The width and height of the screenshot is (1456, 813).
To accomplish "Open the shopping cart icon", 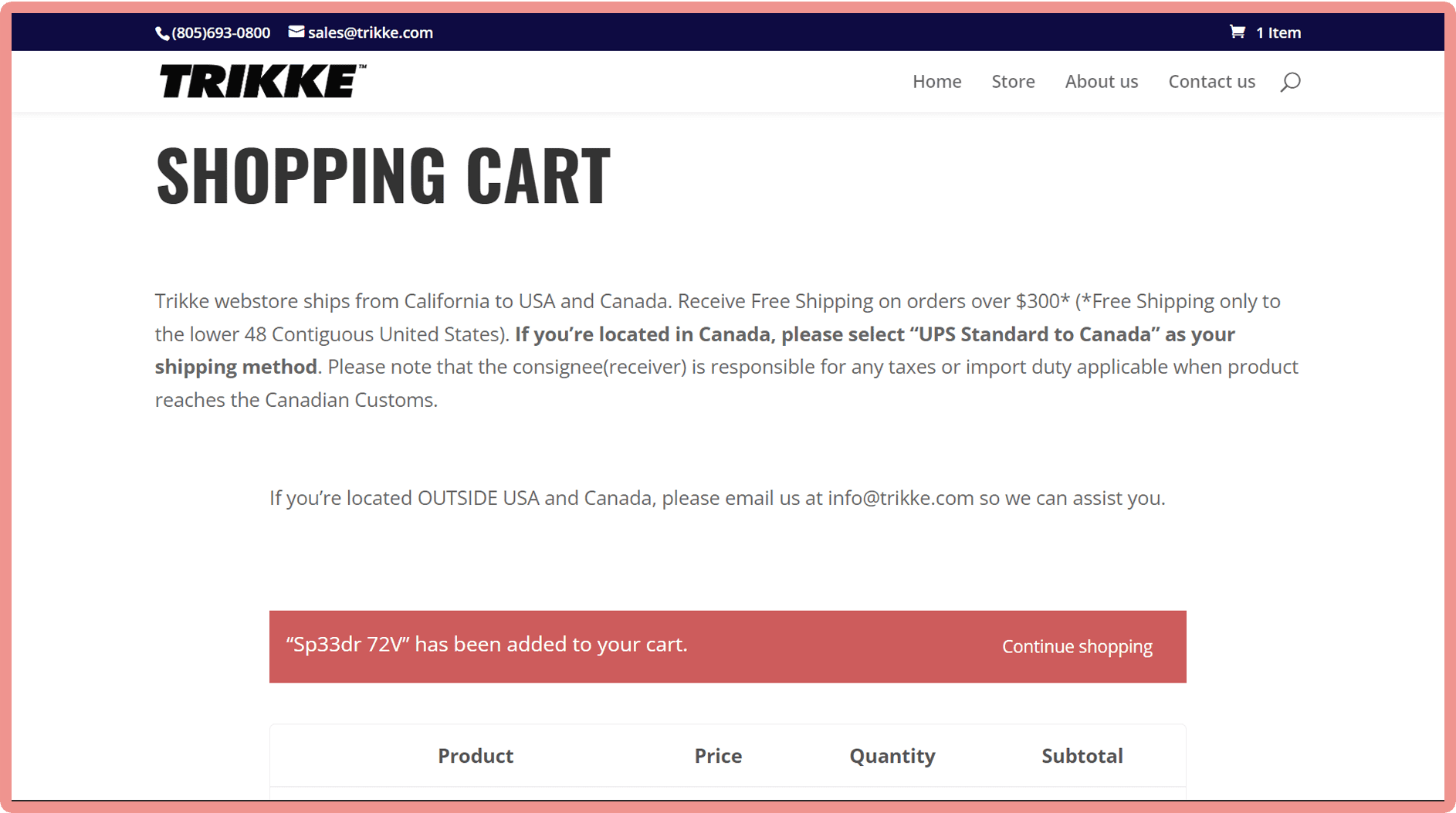I will (x=1237, y=32).
